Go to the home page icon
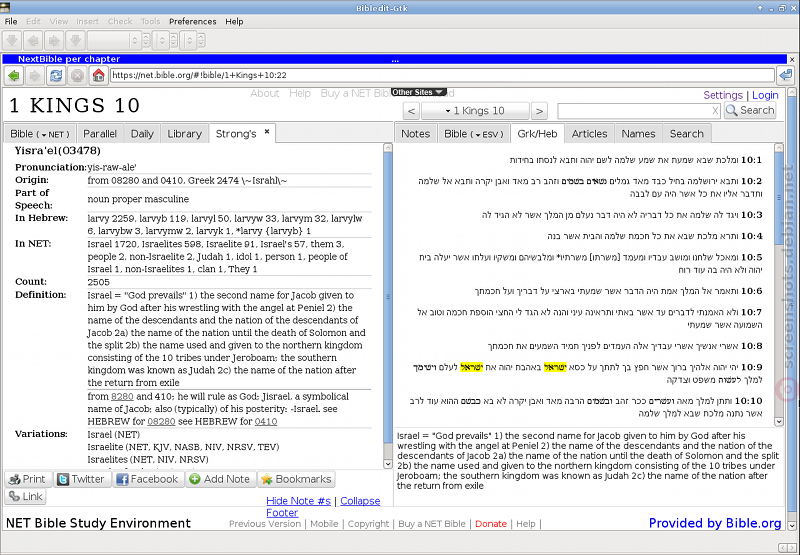800x555 pixels. (x=98, y=76)
